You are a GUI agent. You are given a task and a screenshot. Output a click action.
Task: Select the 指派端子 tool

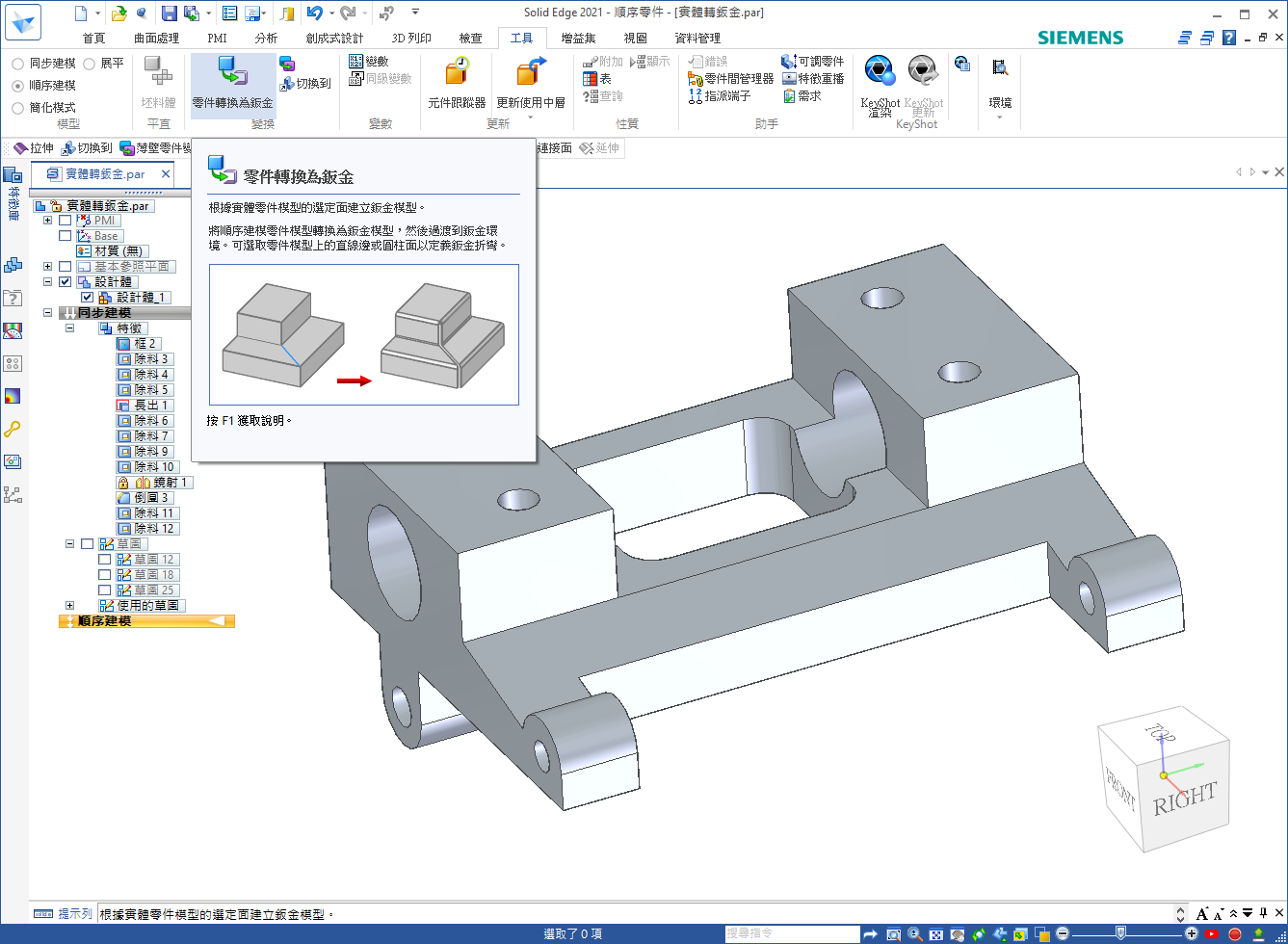(720, 96)
